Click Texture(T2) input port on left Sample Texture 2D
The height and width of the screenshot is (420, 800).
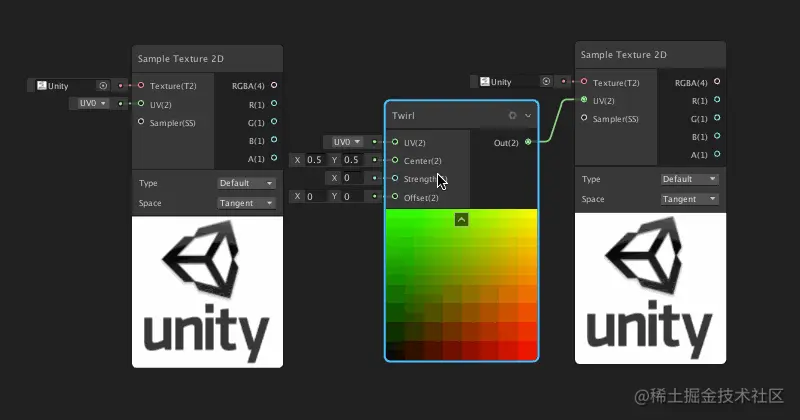coord(141,85)
